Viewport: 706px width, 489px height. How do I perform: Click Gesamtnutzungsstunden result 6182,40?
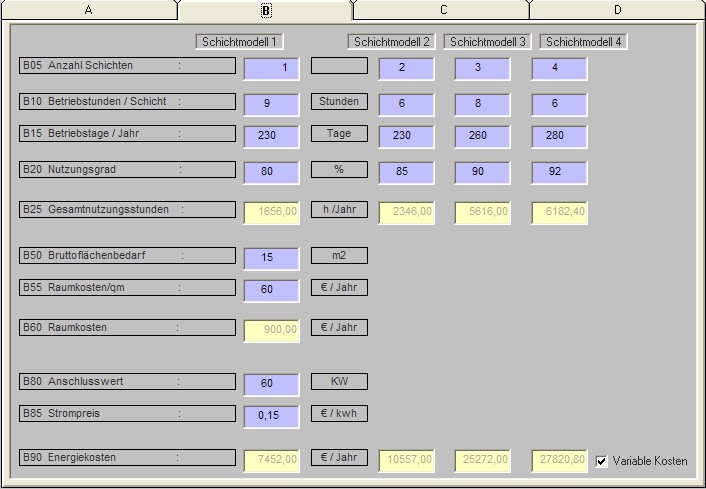point(559,213)
